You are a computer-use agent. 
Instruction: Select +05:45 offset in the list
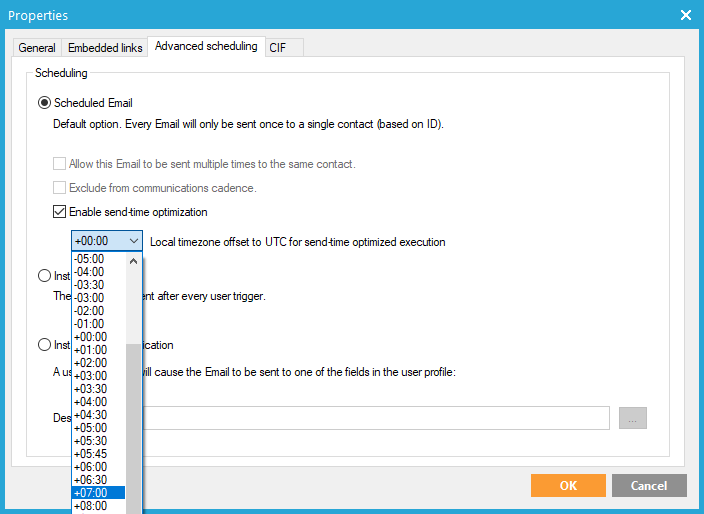[98, 454]
